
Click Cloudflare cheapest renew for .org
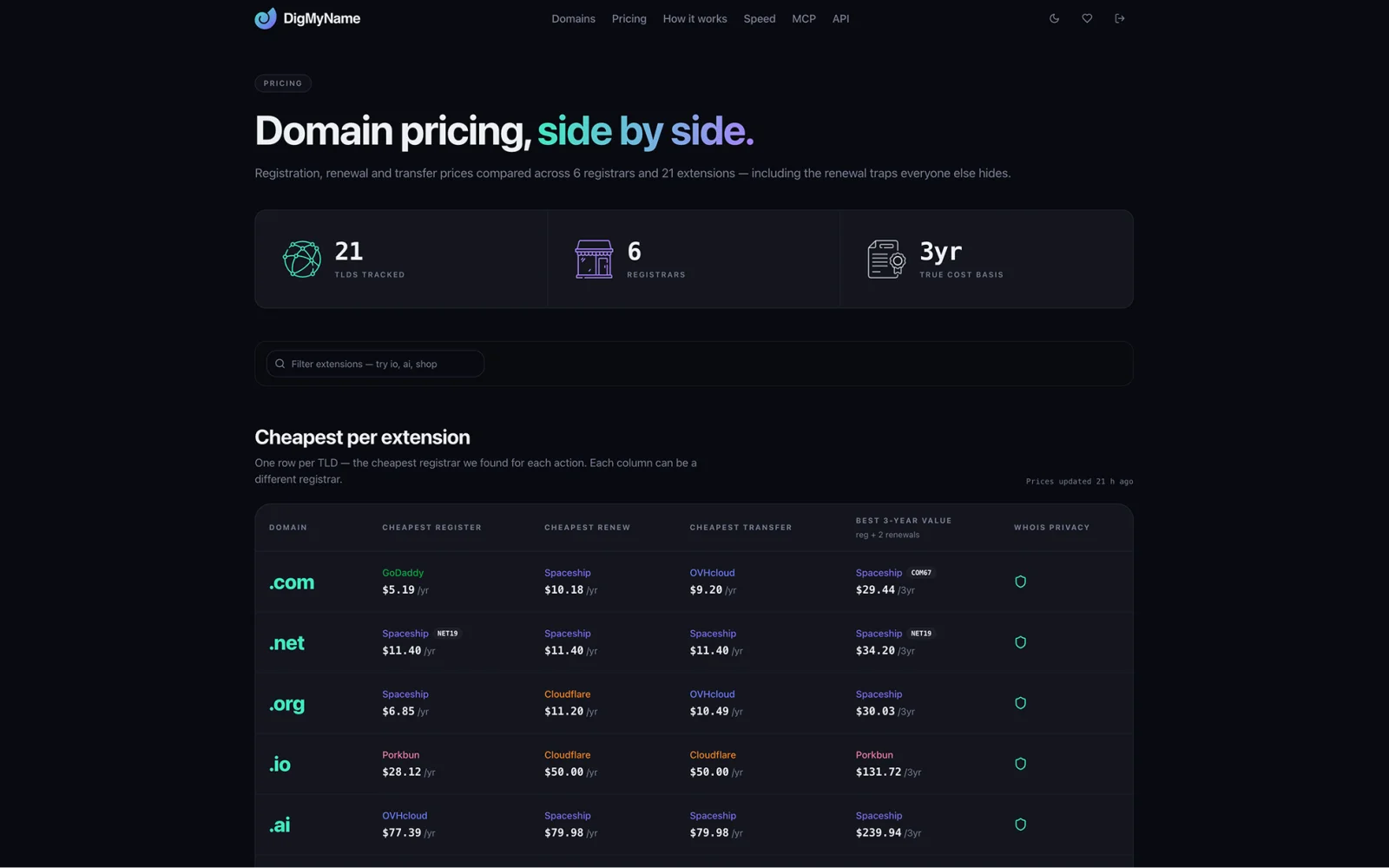tap(568, 694)
